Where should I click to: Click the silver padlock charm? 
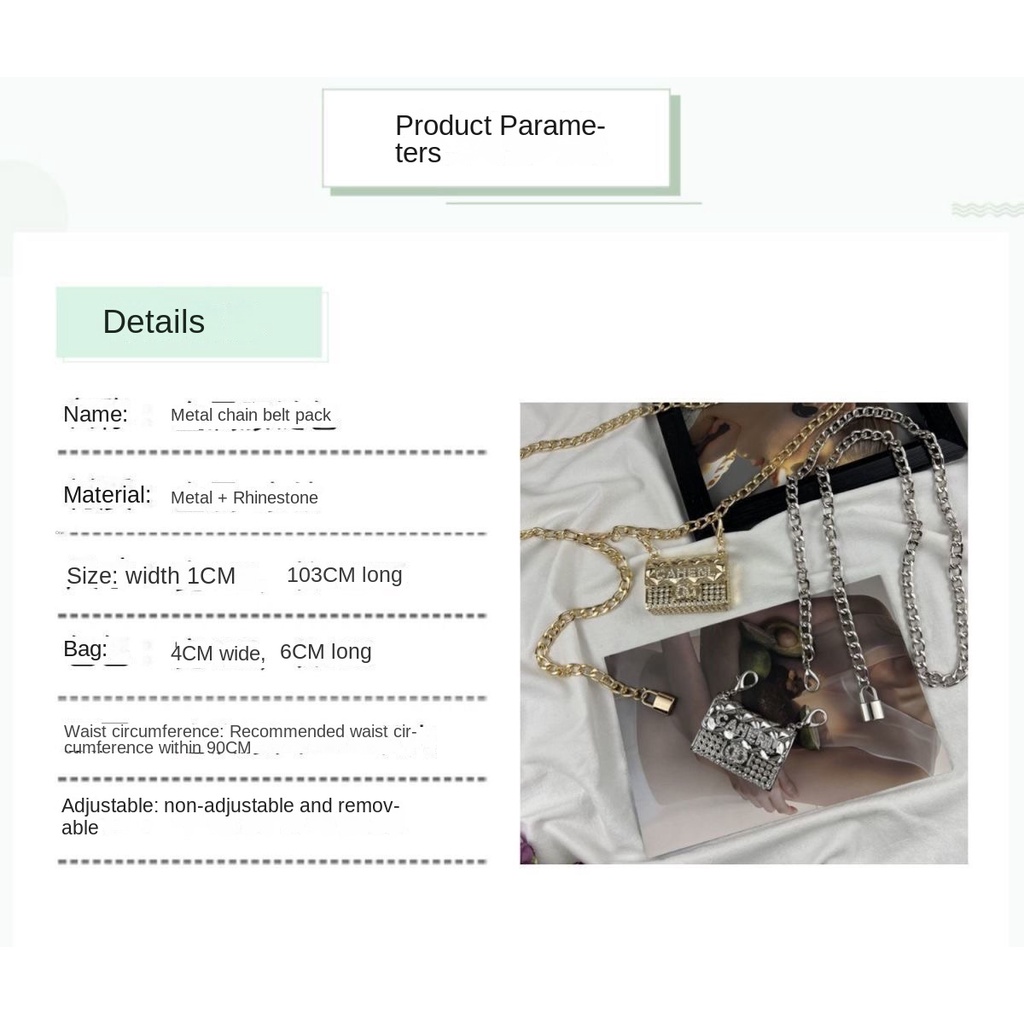(868, 705)
